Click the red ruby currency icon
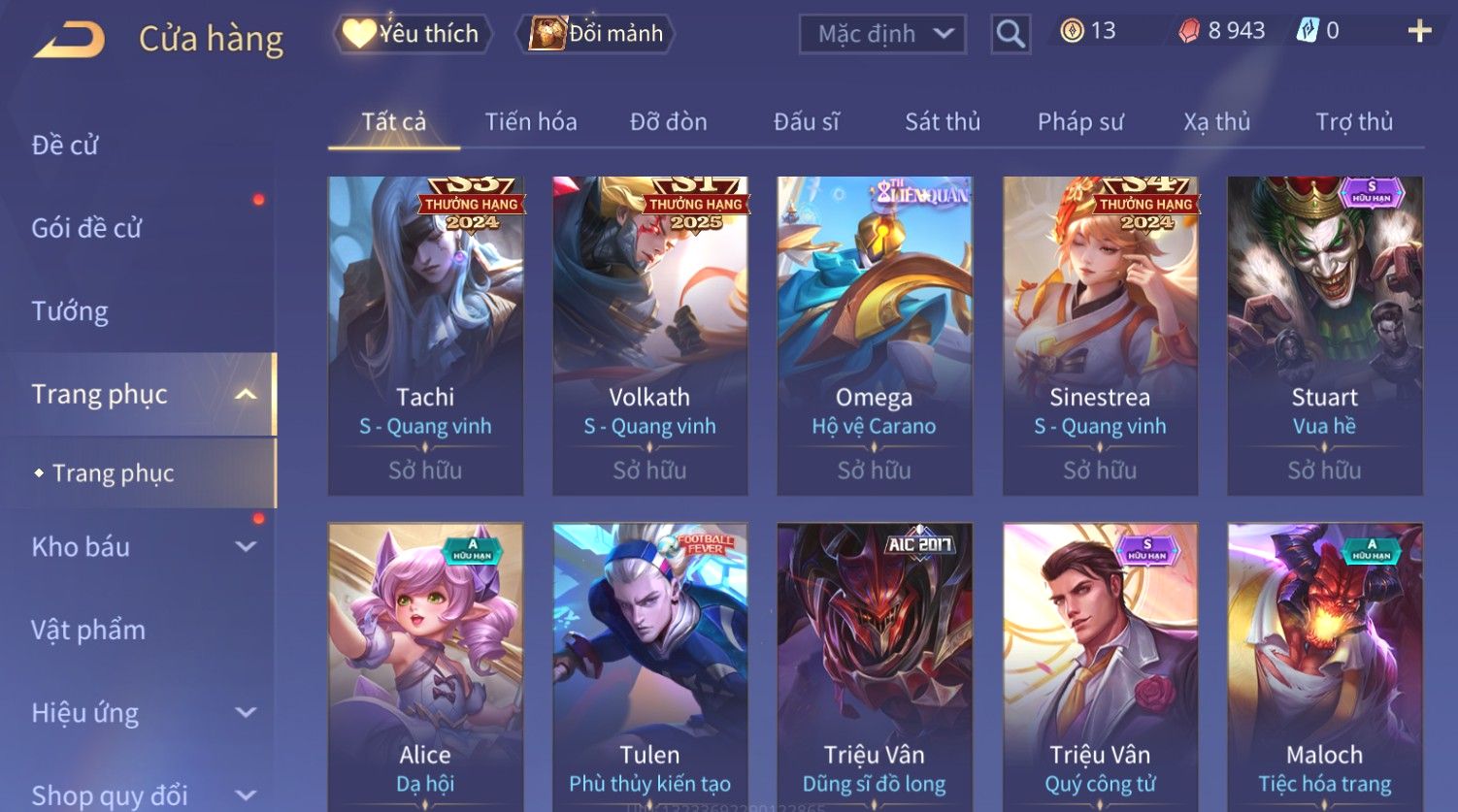 click(1189, 32)
